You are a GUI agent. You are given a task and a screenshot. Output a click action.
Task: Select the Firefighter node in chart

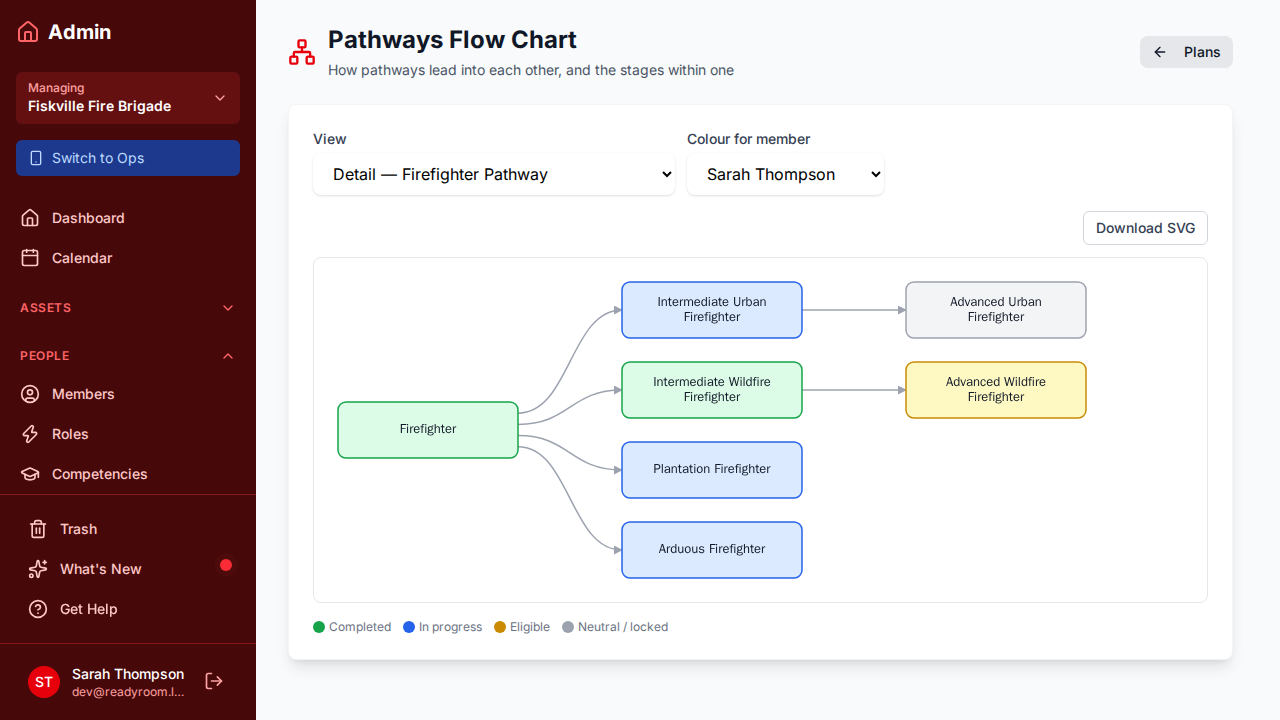428,430
